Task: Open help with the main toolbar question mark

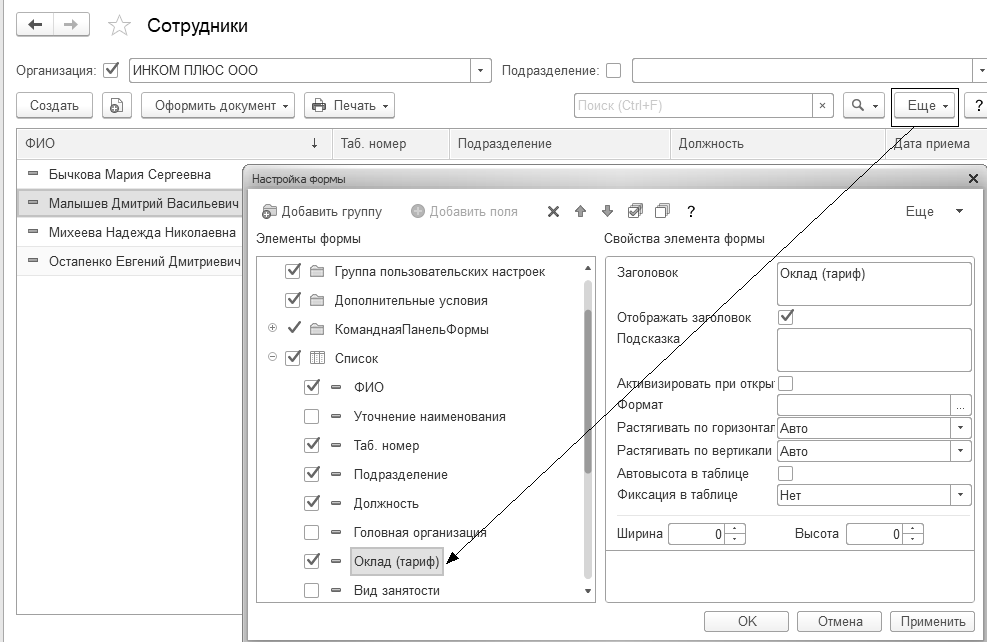Action: [978, 106]
